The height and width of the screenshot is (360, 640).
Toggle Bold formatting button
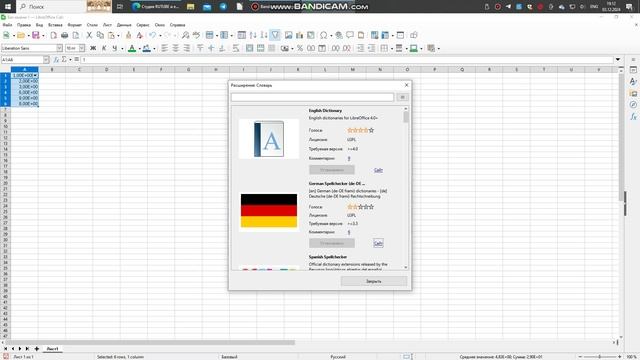click(93, 48)
